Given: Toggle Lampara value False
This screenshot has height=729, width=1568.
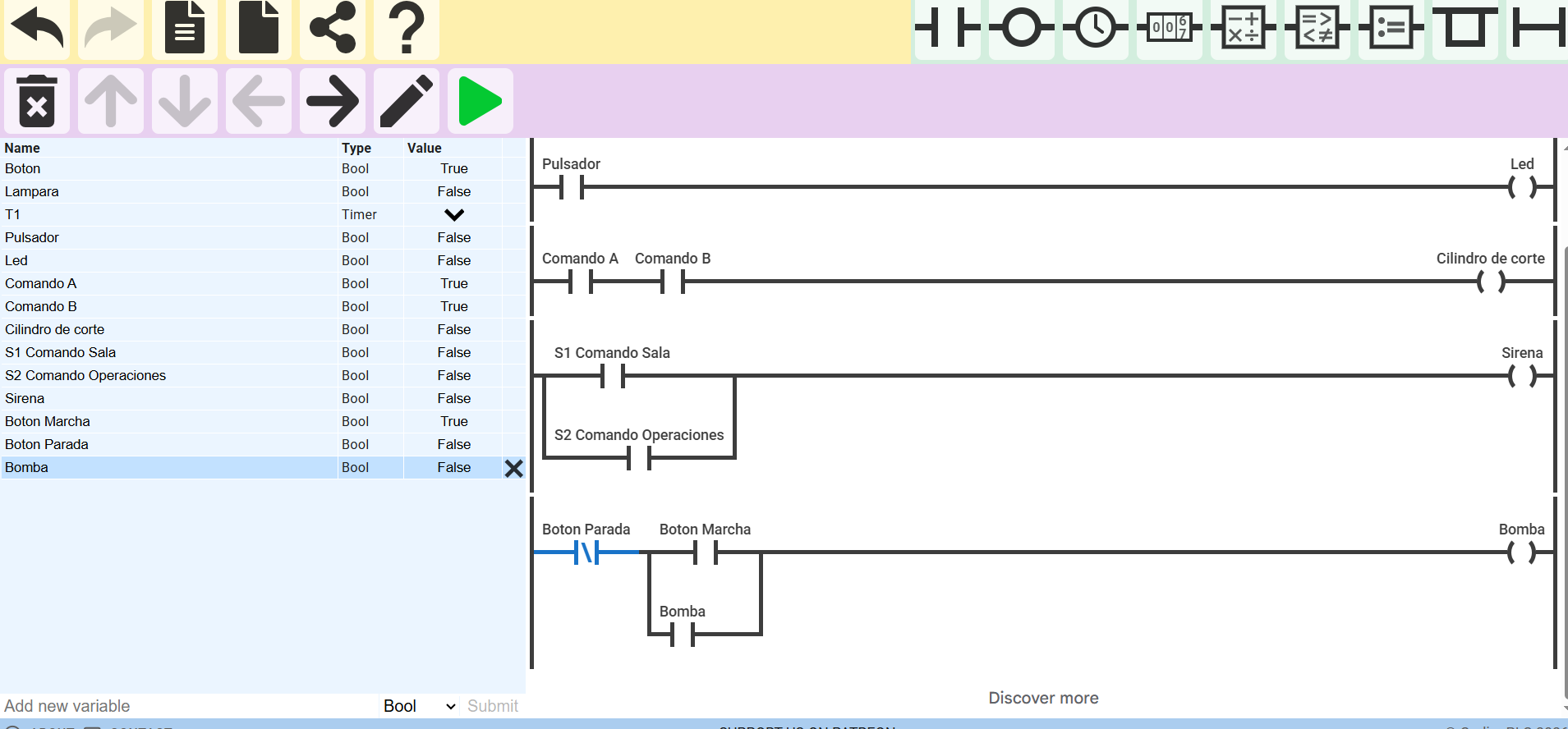Looking at the screenshot, I should [454, 191].
